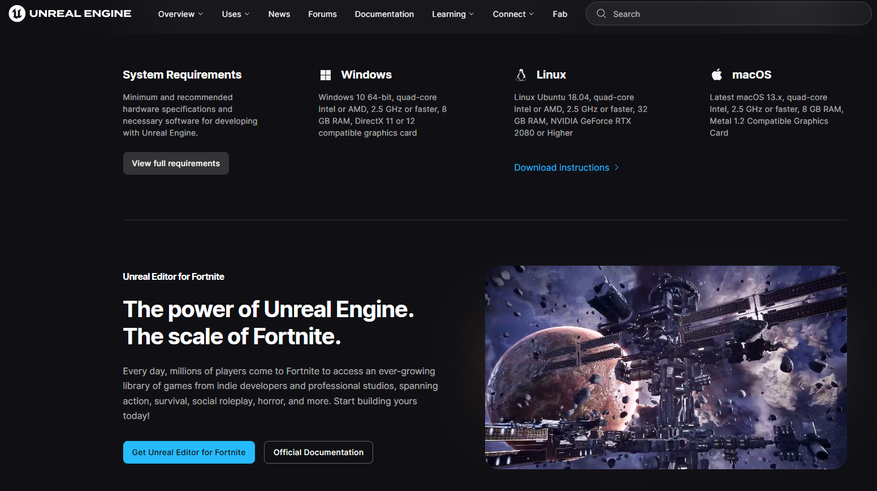Click the Windows logo icon
This screenshot has height=491, width=877.
pos(326,75)
